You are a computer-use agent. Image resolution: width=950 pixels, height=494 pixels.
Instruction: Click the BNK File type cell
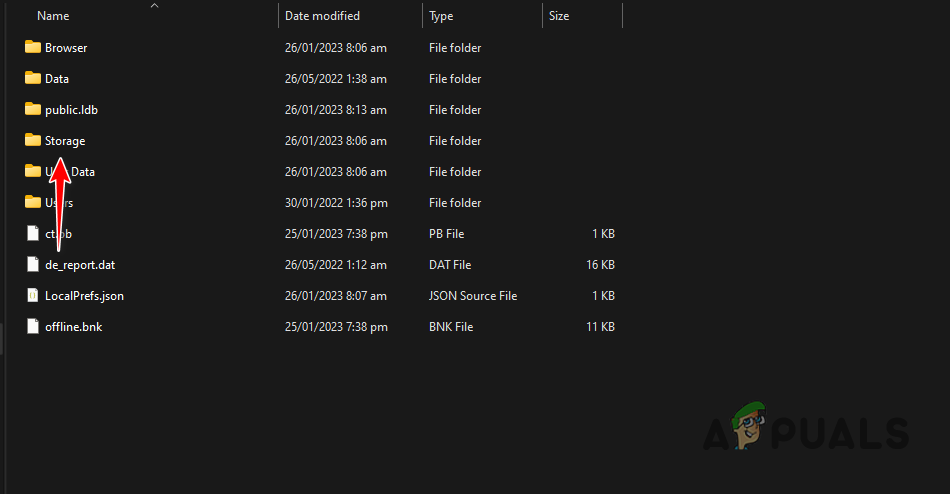(451, 327)
